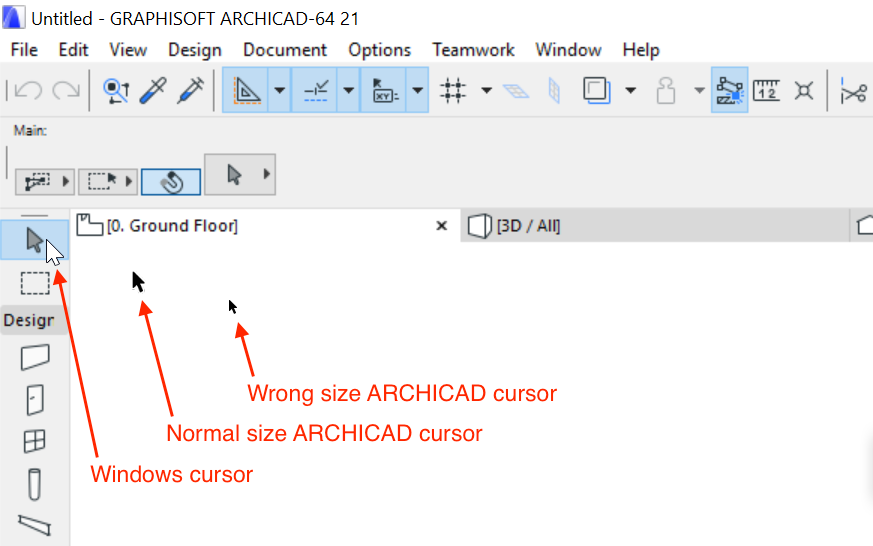Select the Find and Select tool icon

(116, 90)
